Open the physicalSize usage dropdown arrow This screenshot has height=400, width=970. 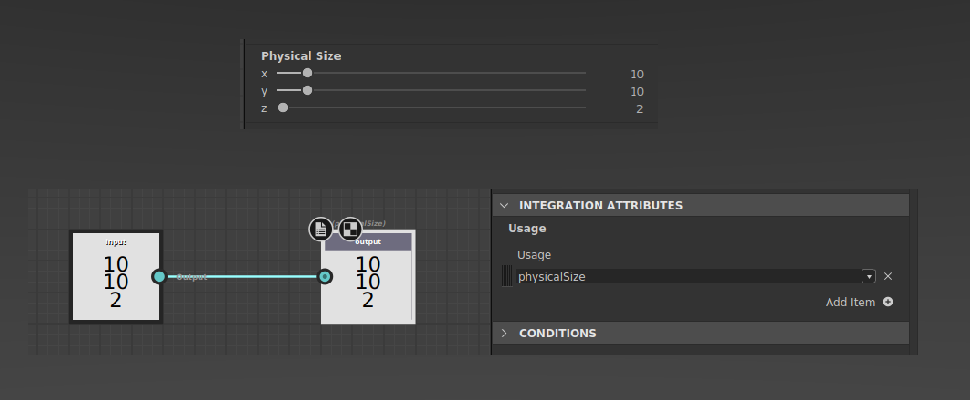(x=869, y=276)
